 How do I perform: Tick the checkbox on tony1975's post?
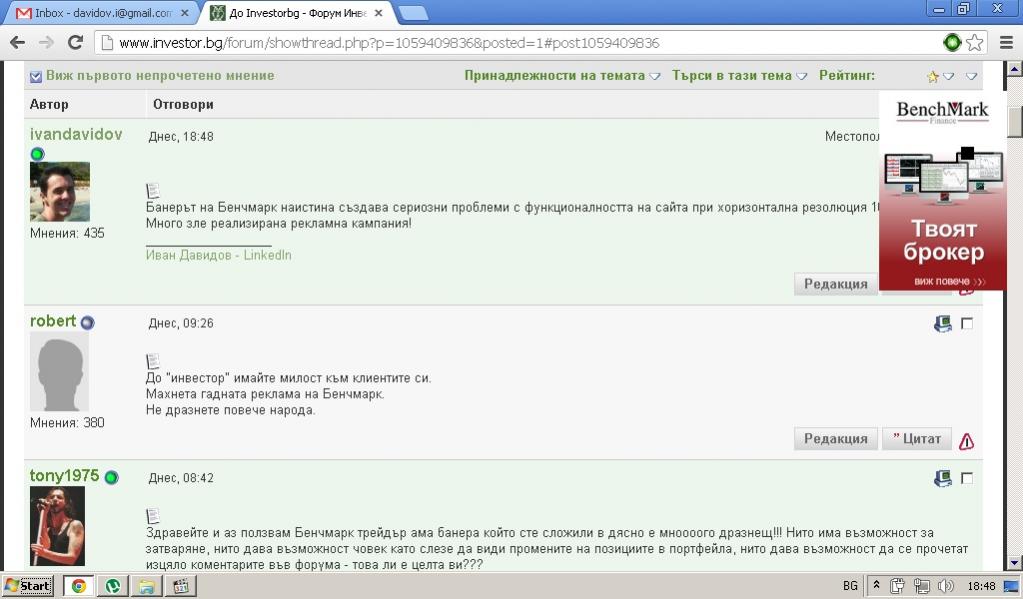coord(967,478)
